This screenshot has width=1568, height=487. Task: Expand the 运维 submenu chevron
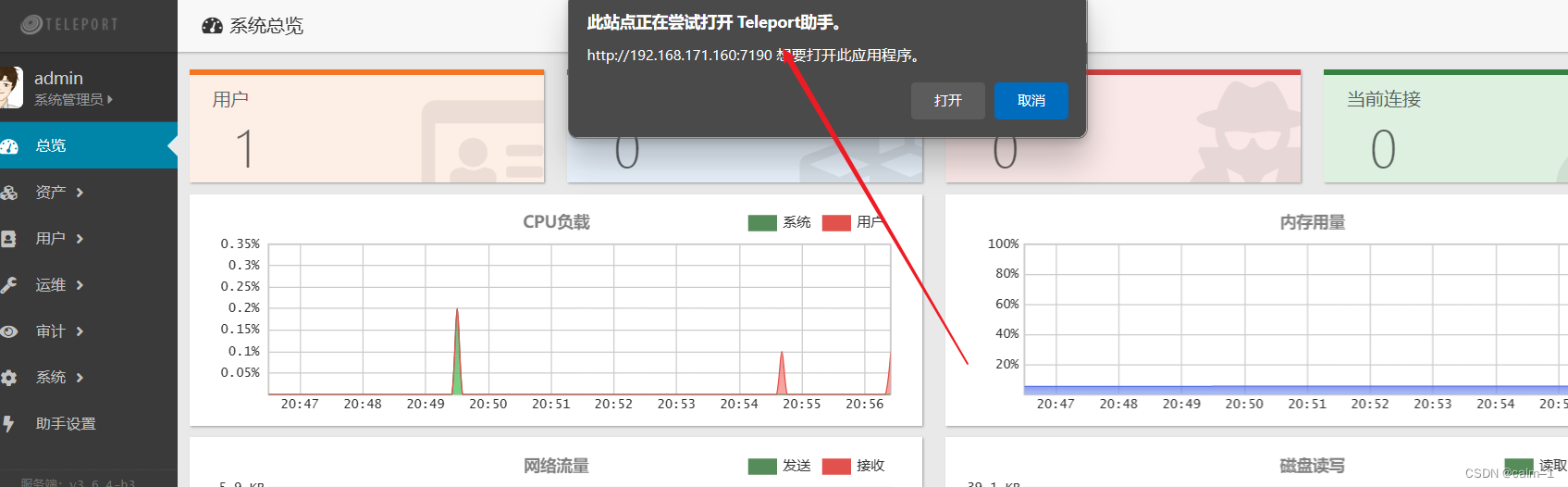(x=80, y=285)
